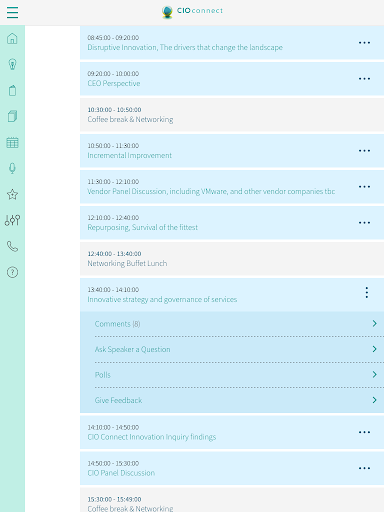Go to Home via sidebar icon
This screenshot has width=384, height=512.
click(12, 38)
